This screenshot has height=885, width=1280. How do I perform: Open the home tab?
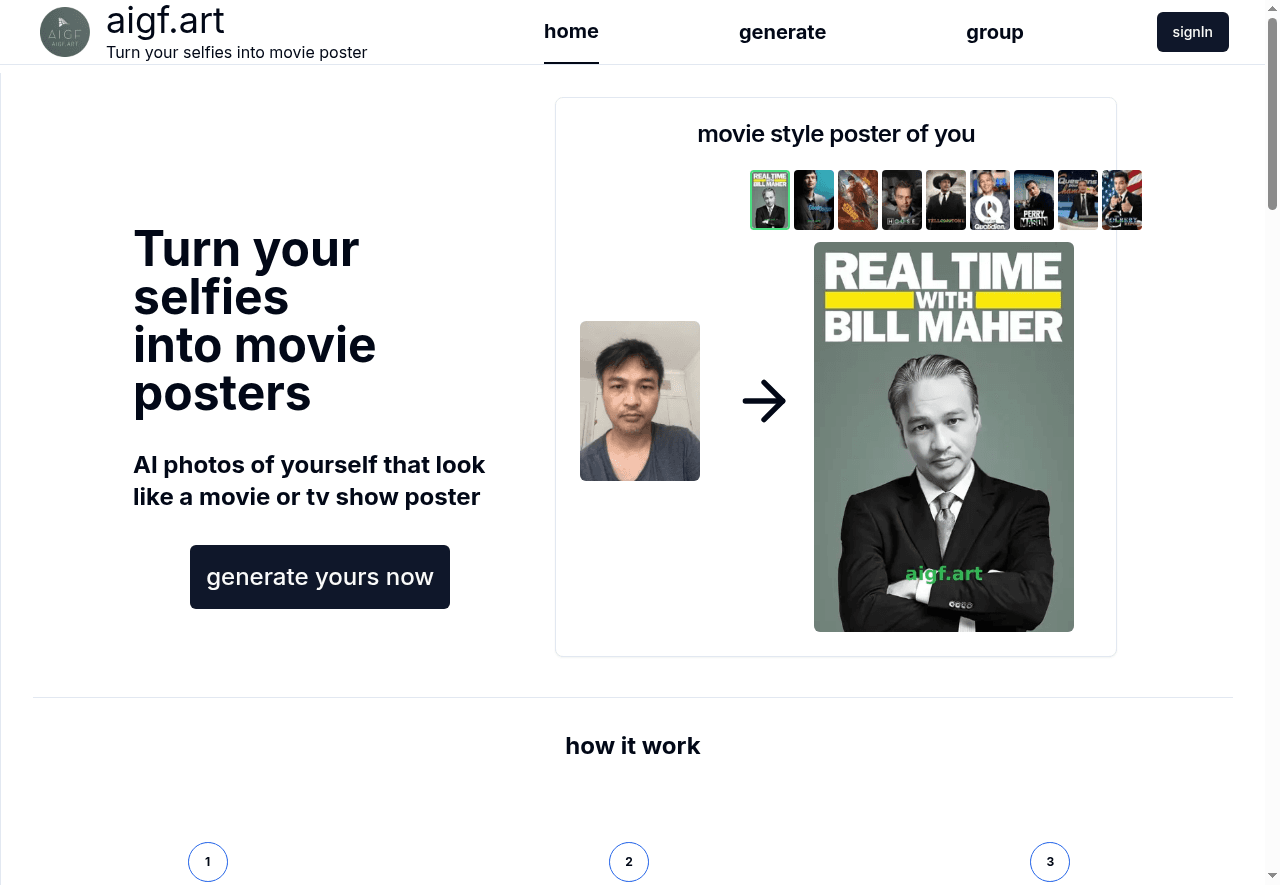(x=571, y=32)
